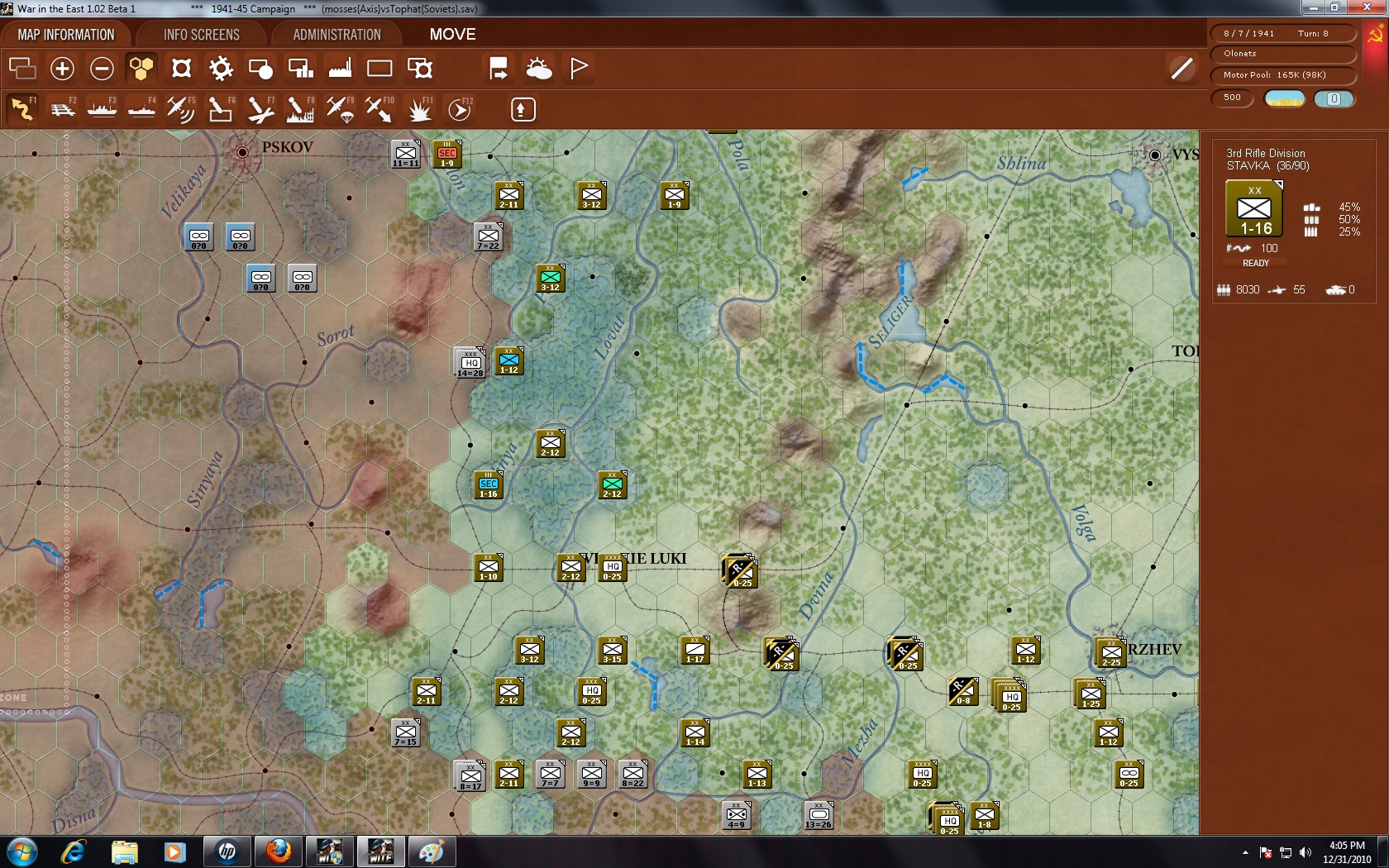Viewport: 1389px width, 868px height.
Task: Open the Paint taskbar icon
Action: click(431, 851)
